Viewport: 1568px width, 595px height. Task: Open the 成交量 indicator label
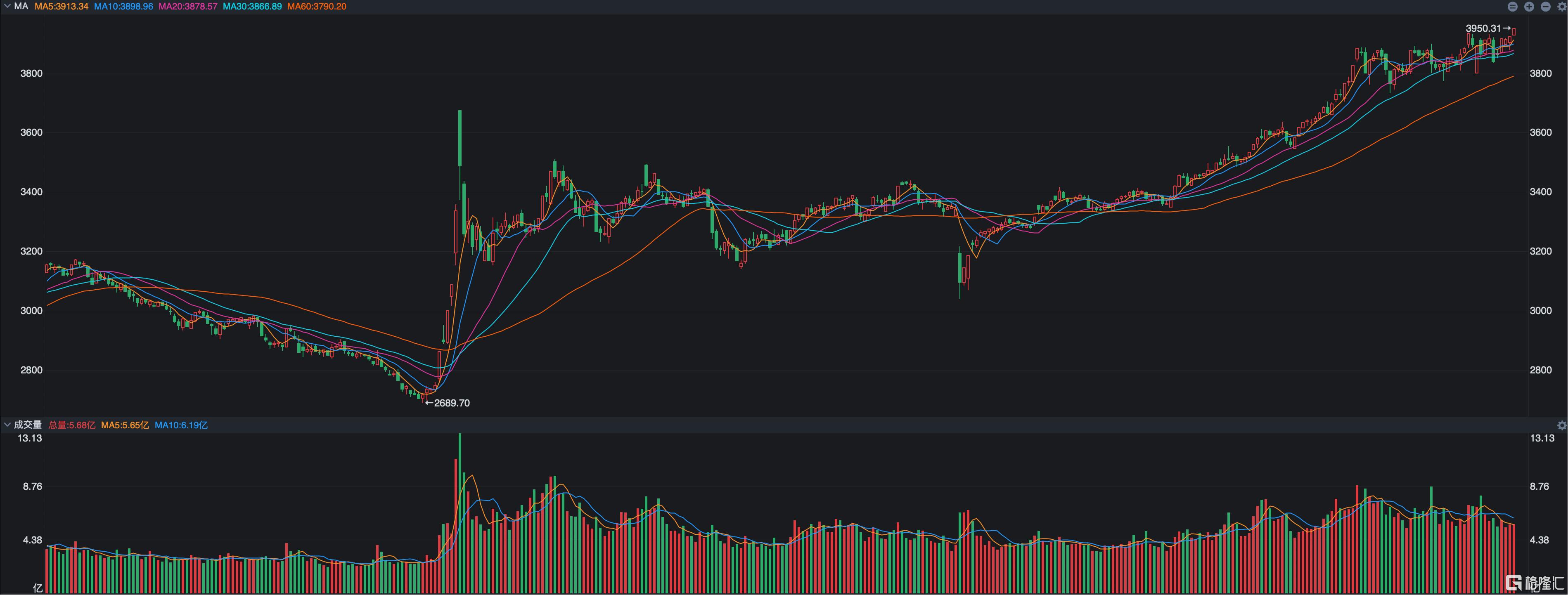[x=28, y=425]
